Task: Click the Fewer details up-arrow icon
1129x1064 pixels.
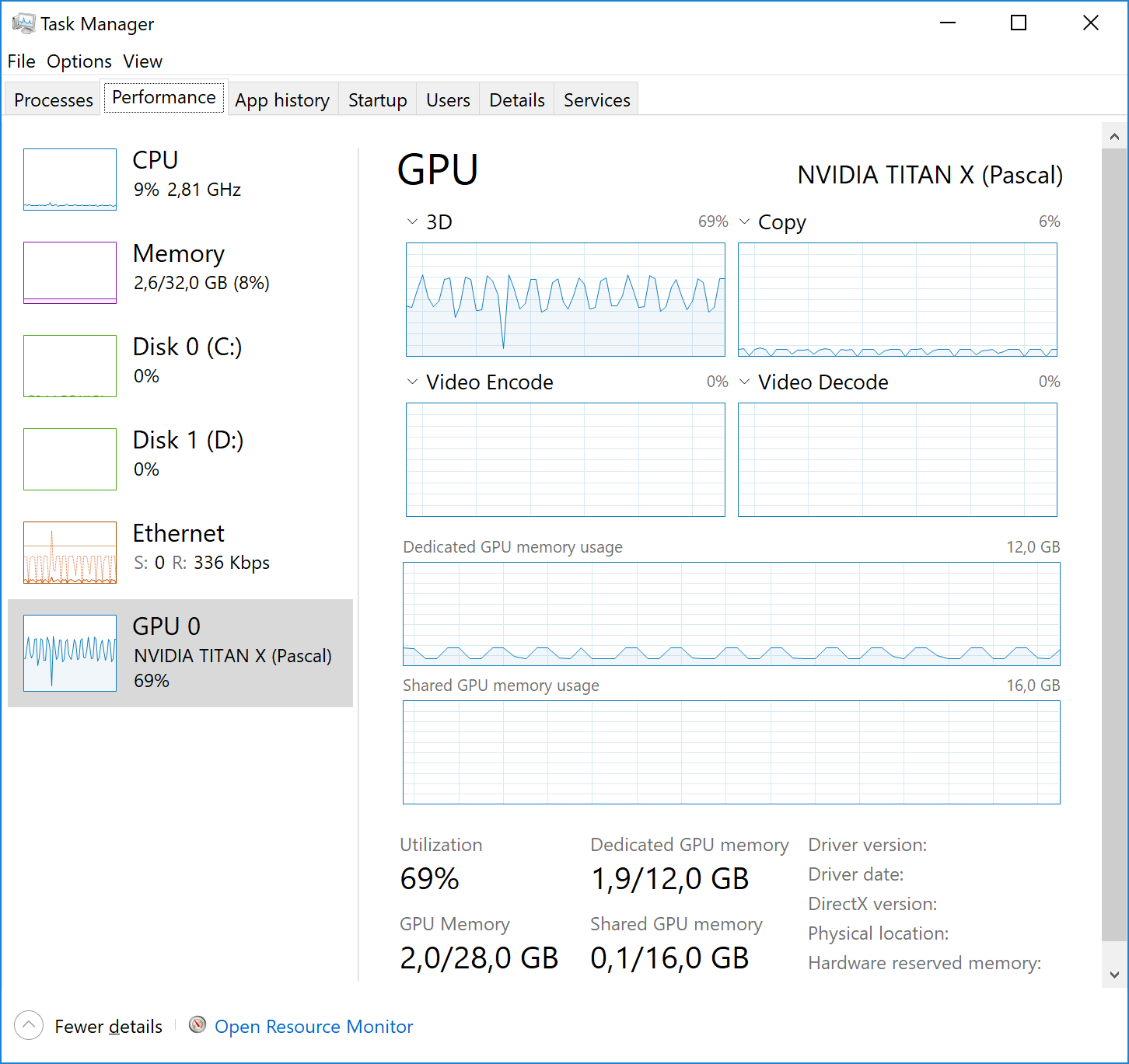Action: coord(29,1025)
